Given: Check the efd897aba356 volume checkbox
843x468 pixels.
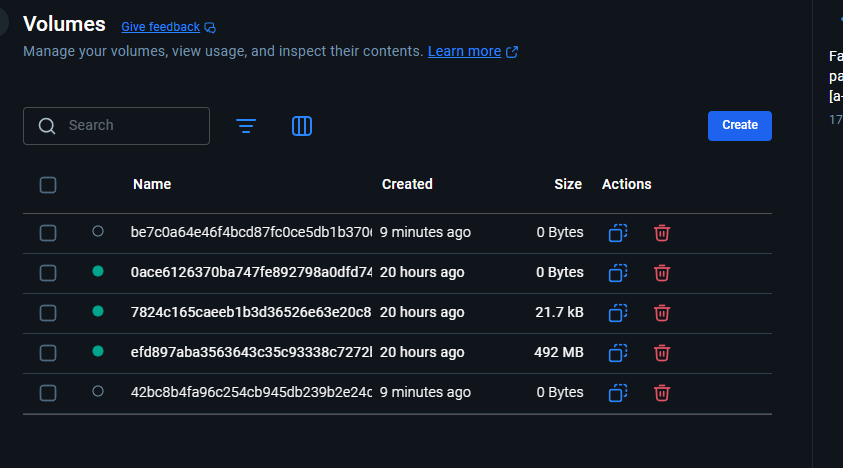Looking at the screenshot, I should click(x=48, y=353).
